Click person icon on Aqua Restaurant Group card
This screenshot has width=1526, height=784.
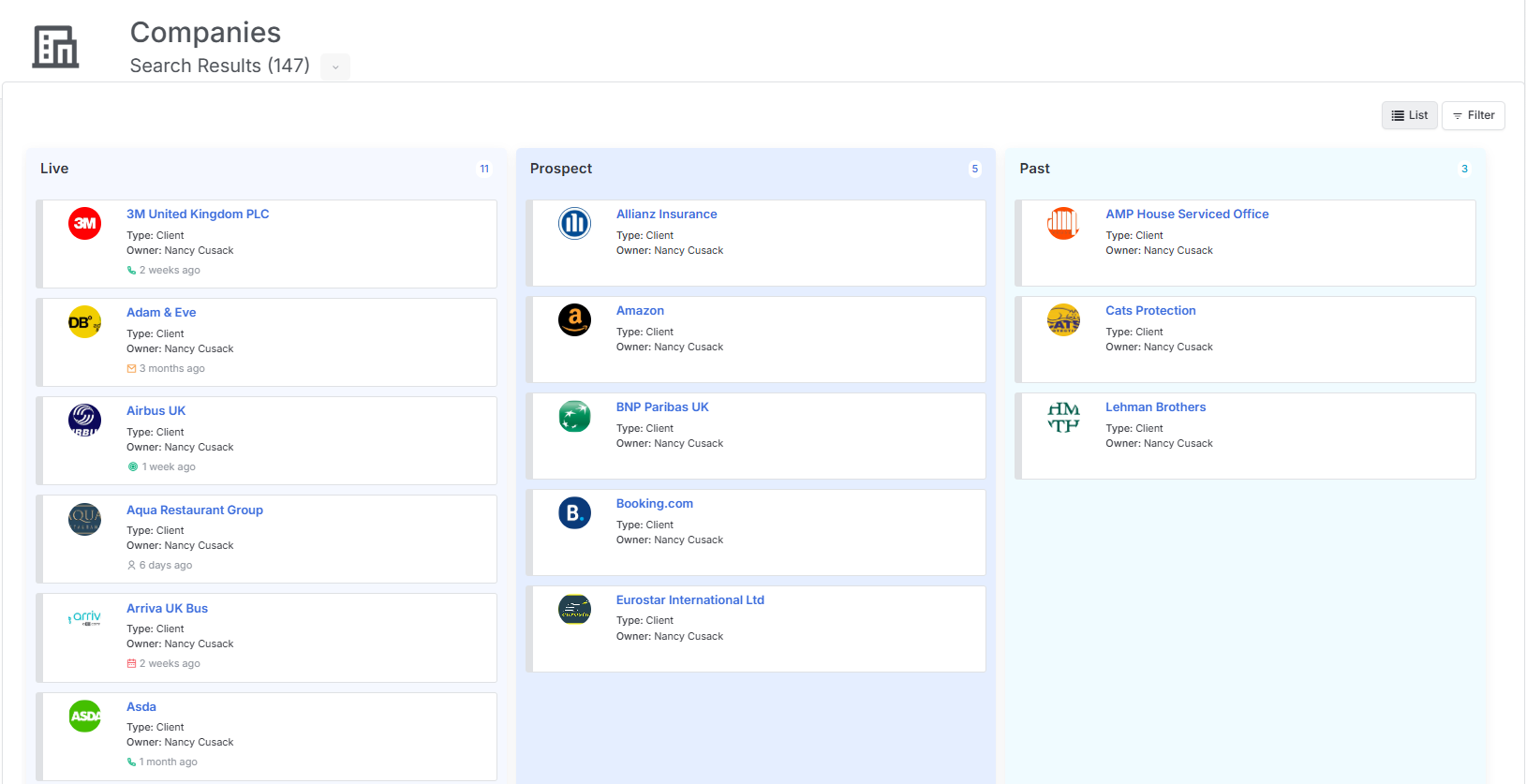tap(131, 566)
